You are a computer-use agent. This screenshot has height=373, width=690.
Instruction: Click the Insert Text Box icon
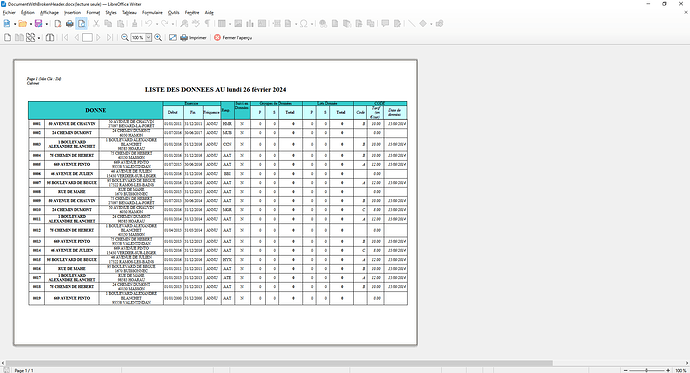tap(262, 24)
